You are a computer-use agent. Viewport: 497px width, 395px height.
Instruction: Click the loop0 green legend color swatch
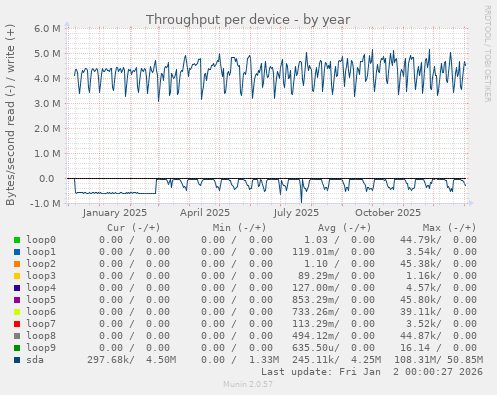[x=17, y=240]
